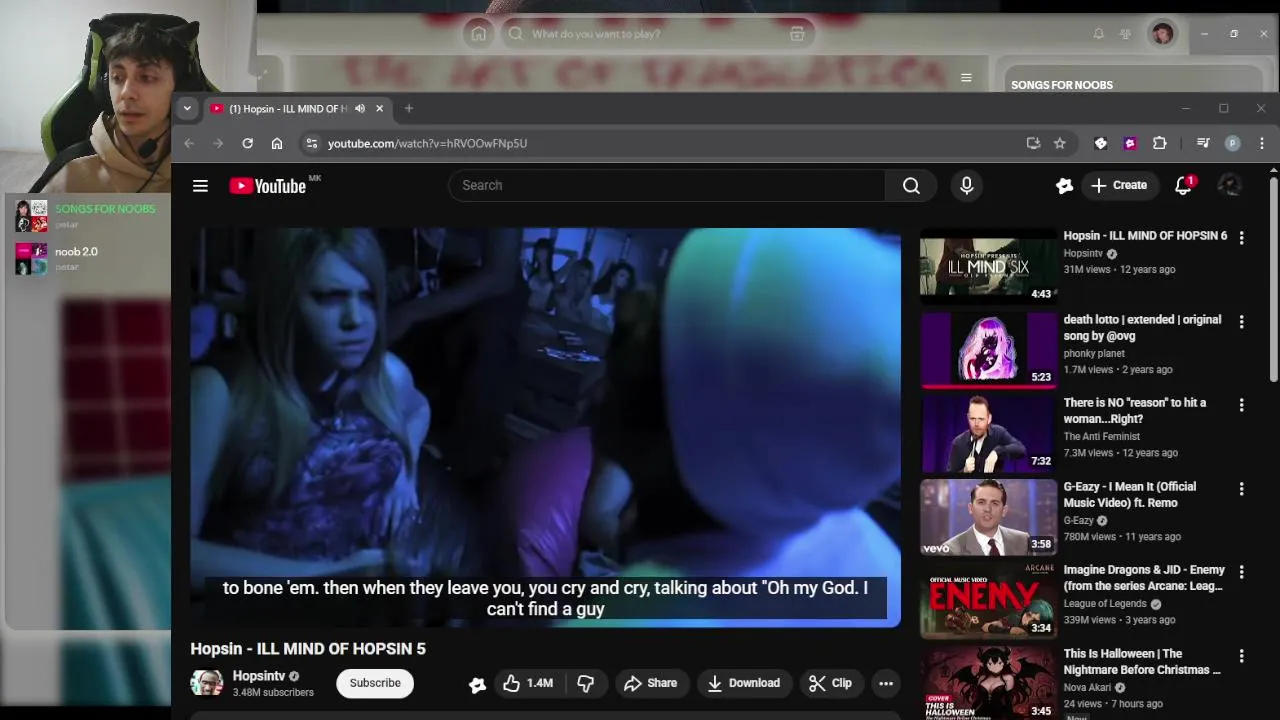Open options for Imagine Dragons Enemy
The width and height of the screenshot is (1280, 720).
1241,572
